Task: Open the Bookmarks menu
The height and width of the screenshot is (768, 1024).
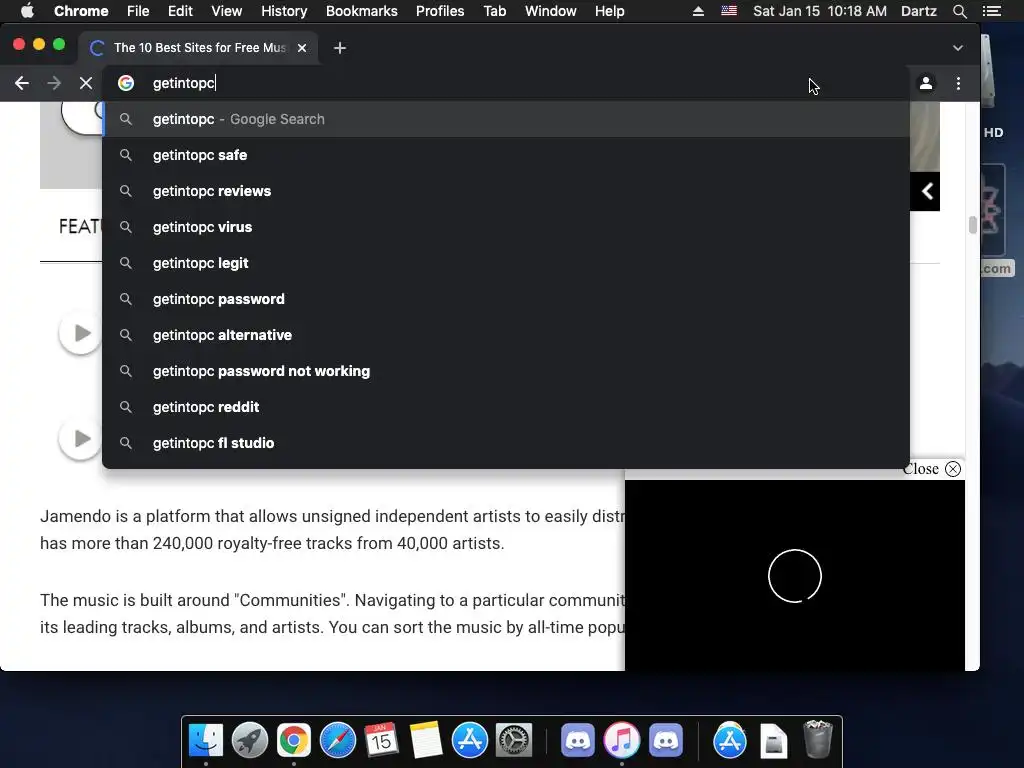Action: [x=362, y=11]
